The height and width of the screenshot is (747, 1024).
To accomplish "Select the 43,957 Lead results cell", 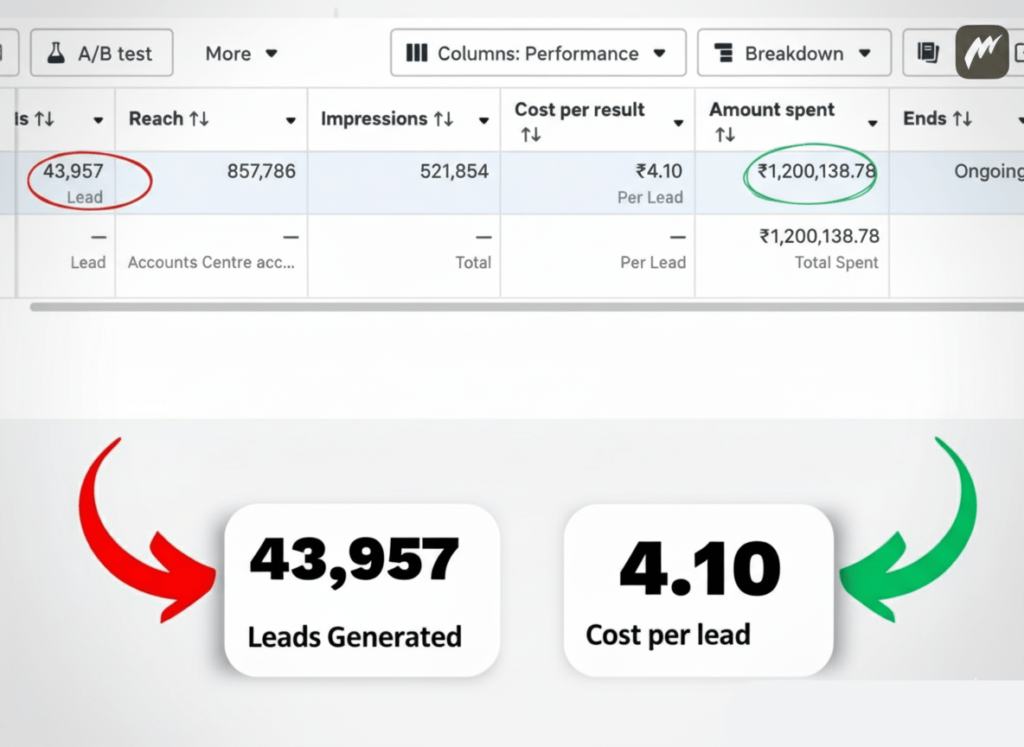I will [73, 182].
